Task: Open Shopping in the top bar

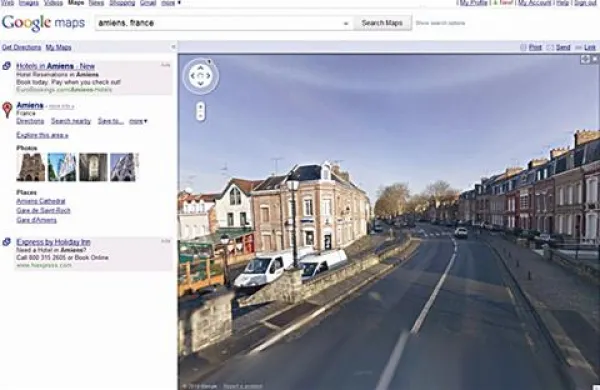Action: [122, 3]
